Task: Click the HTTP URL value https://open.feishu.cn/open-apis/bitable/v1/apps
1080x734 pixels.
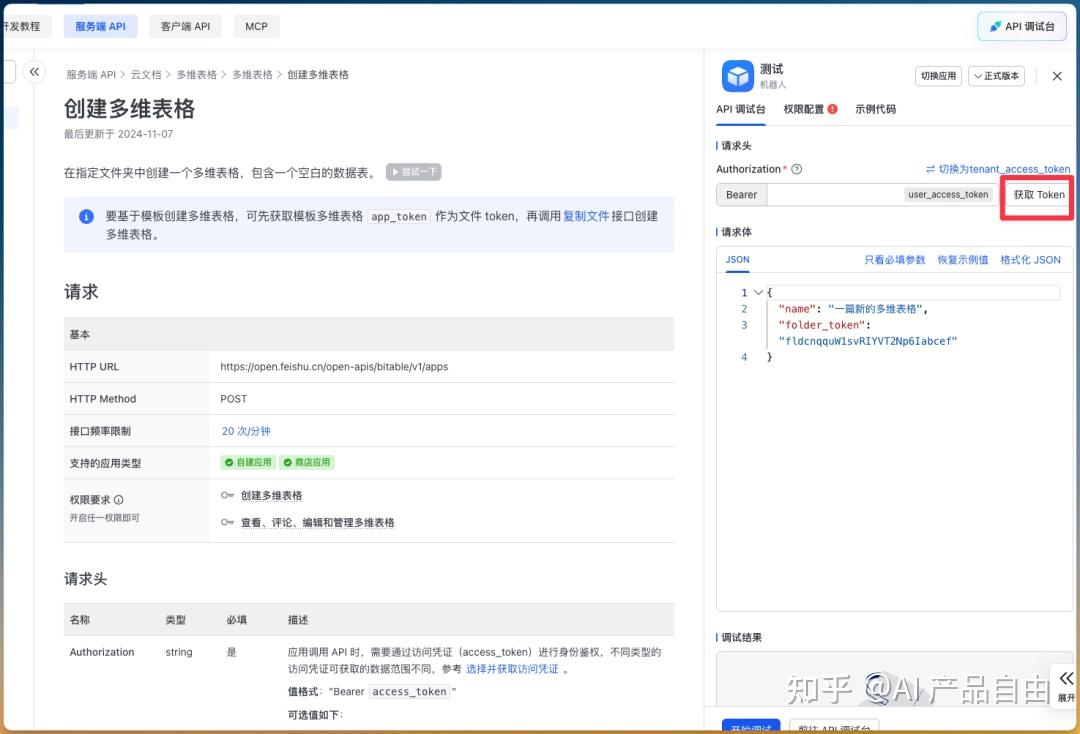Action: click(334, 366)
